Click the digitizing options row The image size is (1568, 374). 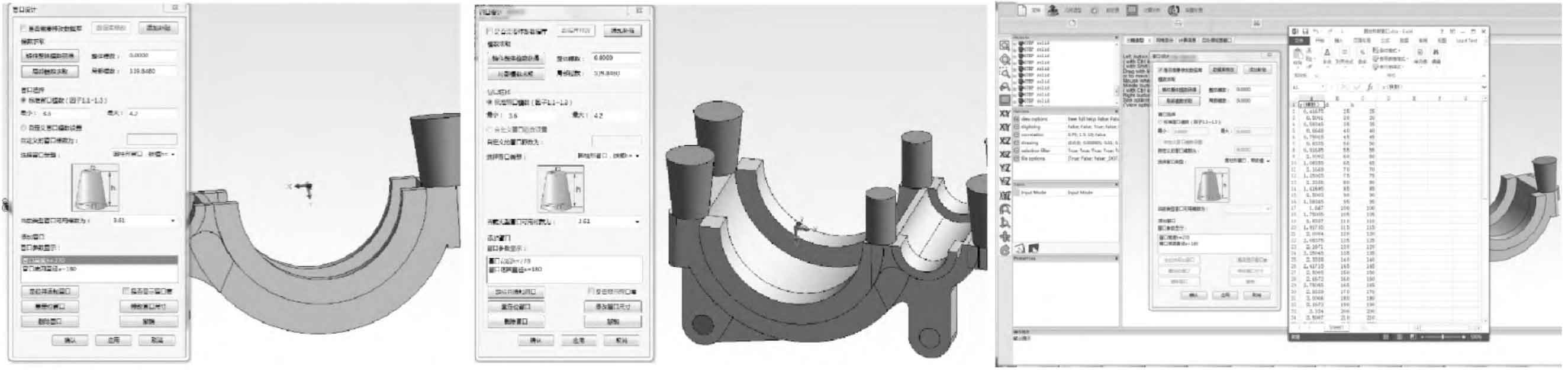pos(1065,127)
